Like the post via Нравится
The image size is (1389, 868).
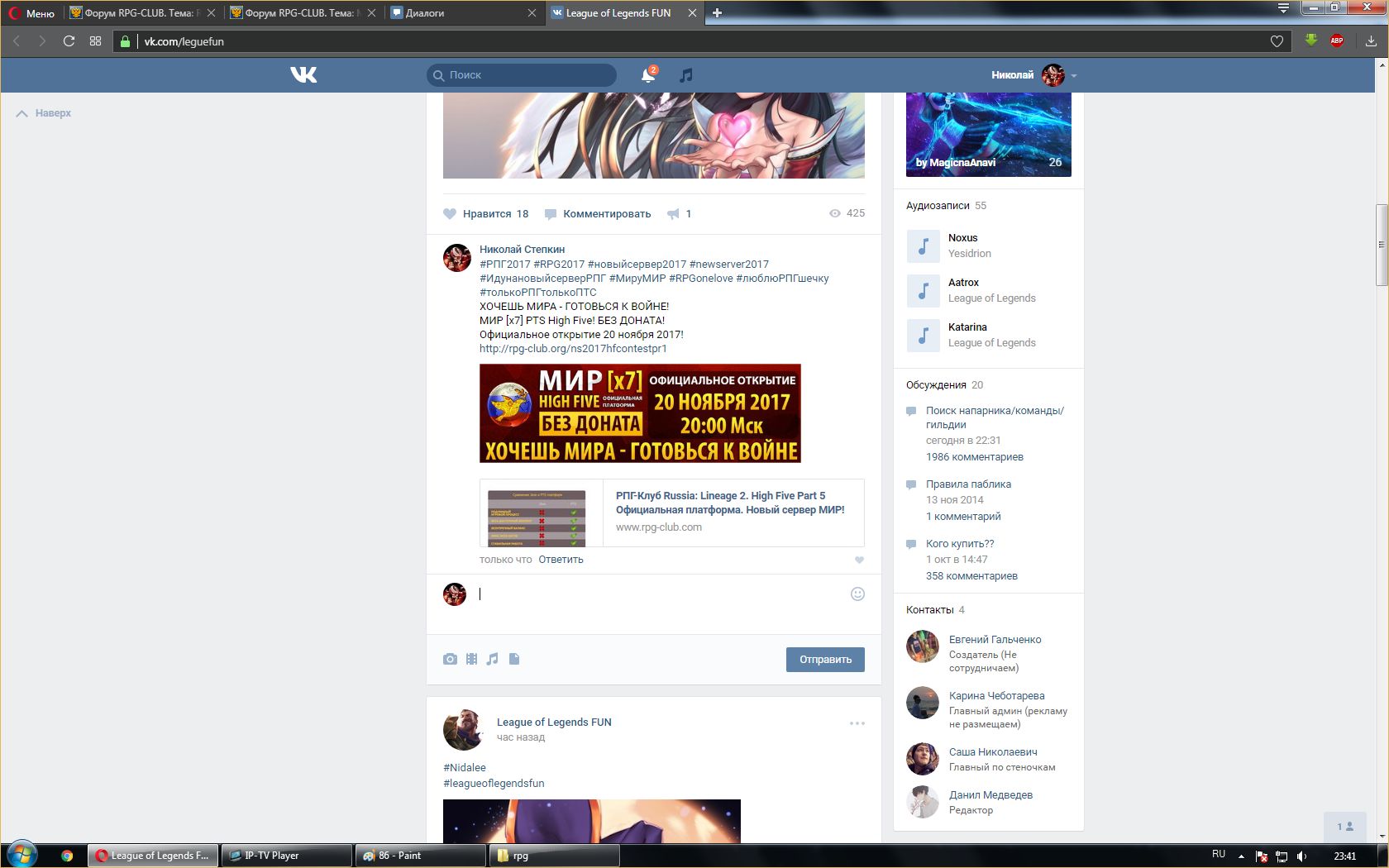486,214
